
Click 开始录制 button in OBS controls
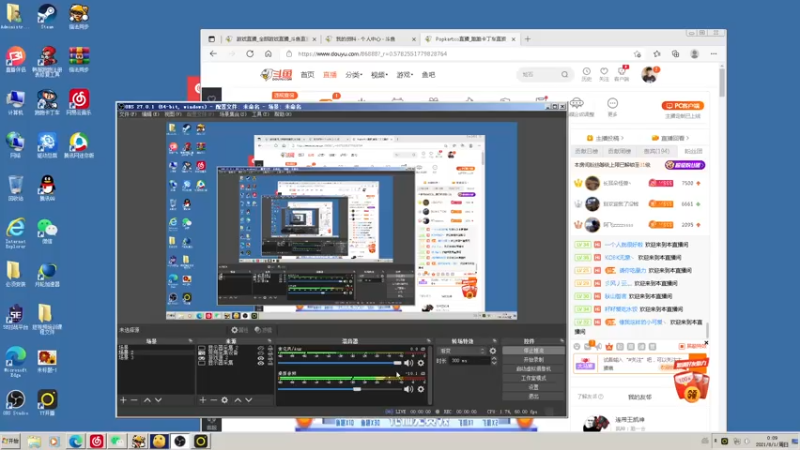click(533, 360)
